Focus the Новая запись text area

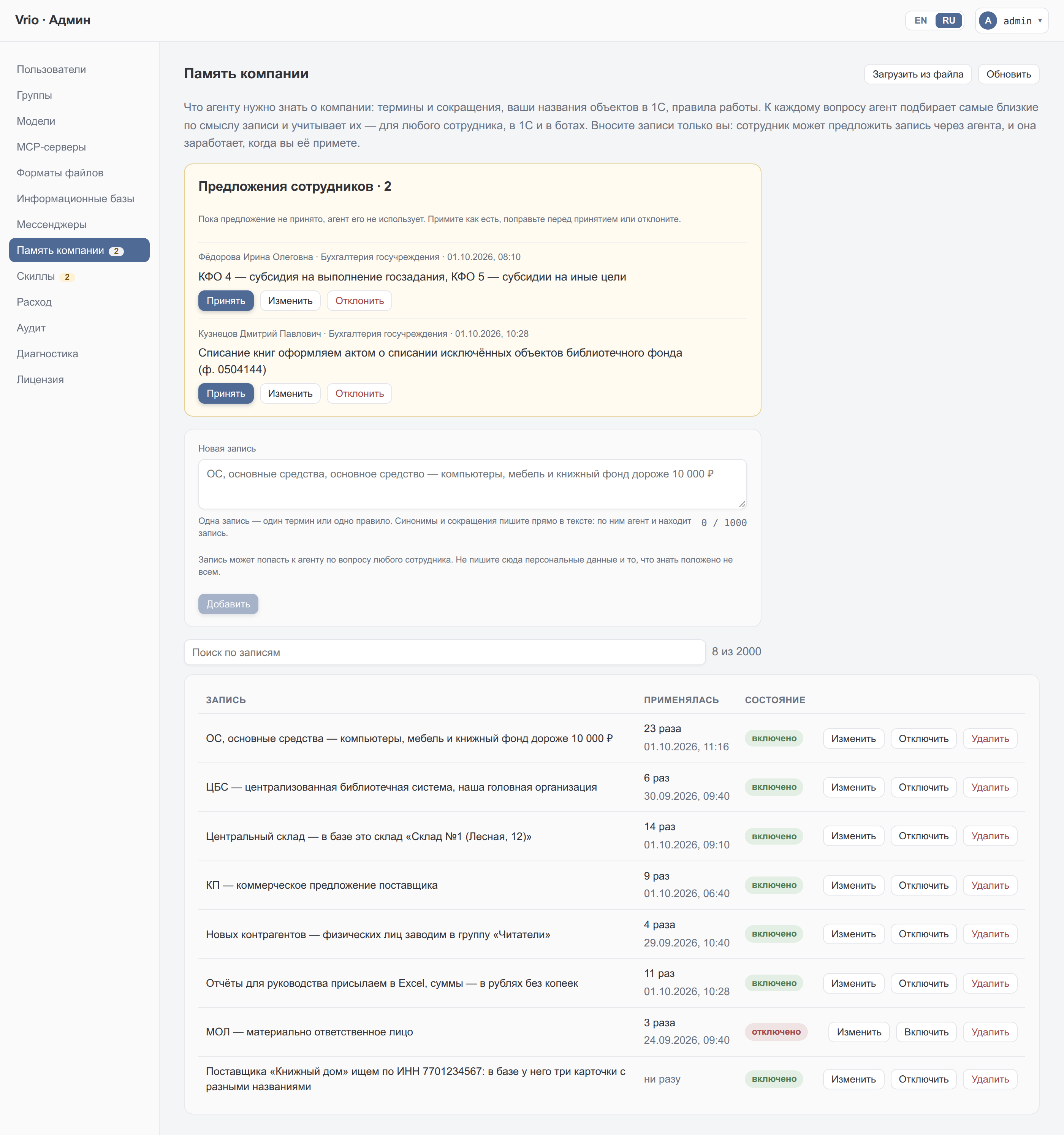pos(472,484)
